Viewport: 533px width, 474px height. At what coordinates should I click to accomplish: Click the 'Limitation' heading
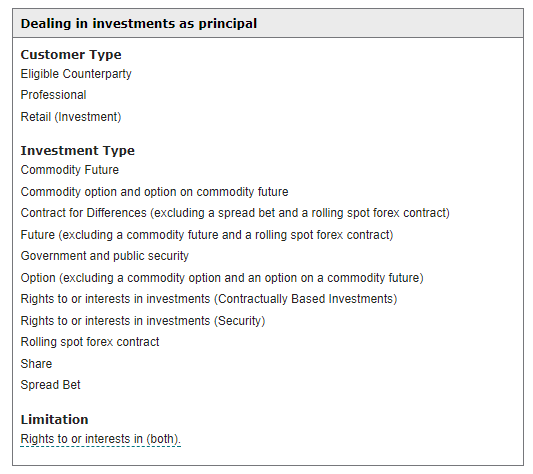[54, 419]
